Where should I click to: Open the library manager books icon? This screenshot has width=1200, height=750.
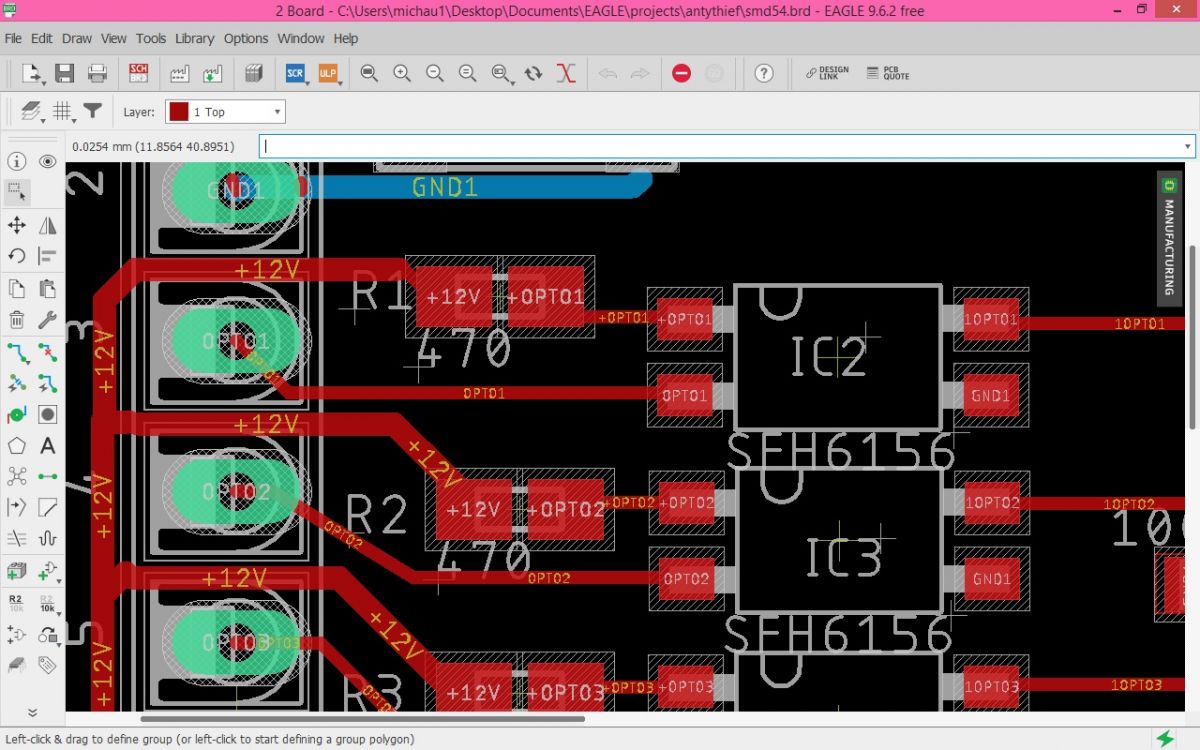coord(253,73)
